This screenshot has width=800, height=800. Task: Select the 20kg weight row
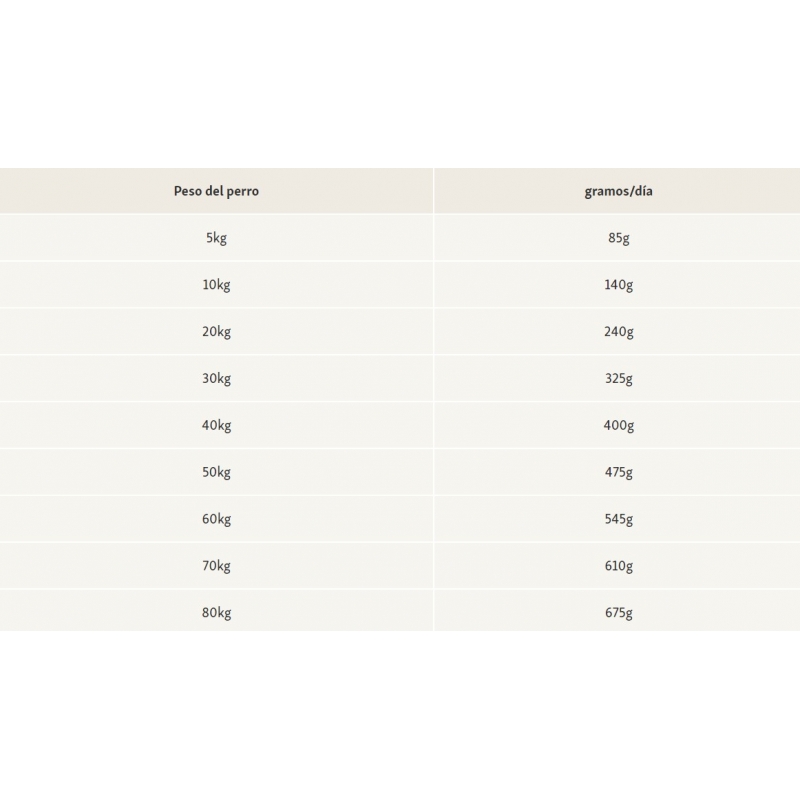pos(216,332)
